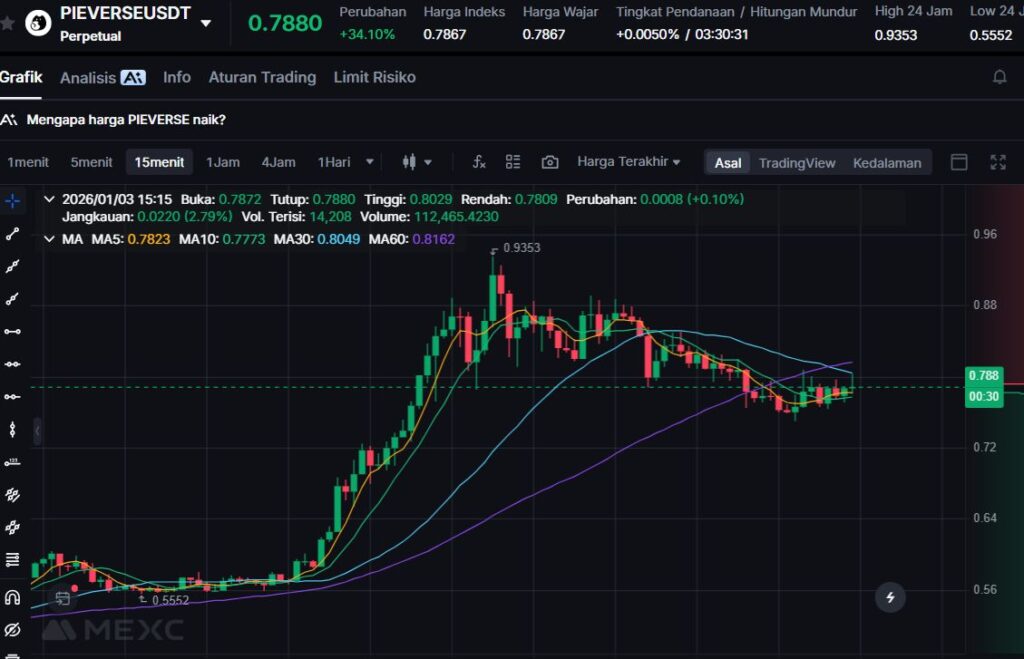Expand chart to fullscreen
This screenshot has height=659, width=1024.
tap(997, 162)
